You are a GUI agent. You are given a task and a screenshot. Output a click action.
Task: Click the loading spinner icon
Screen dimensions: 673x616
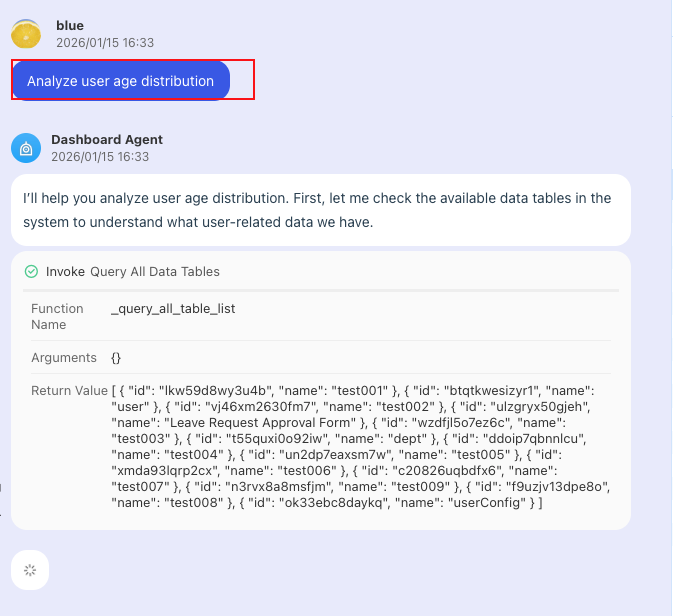pyautogui.click(x=30, y=570)
